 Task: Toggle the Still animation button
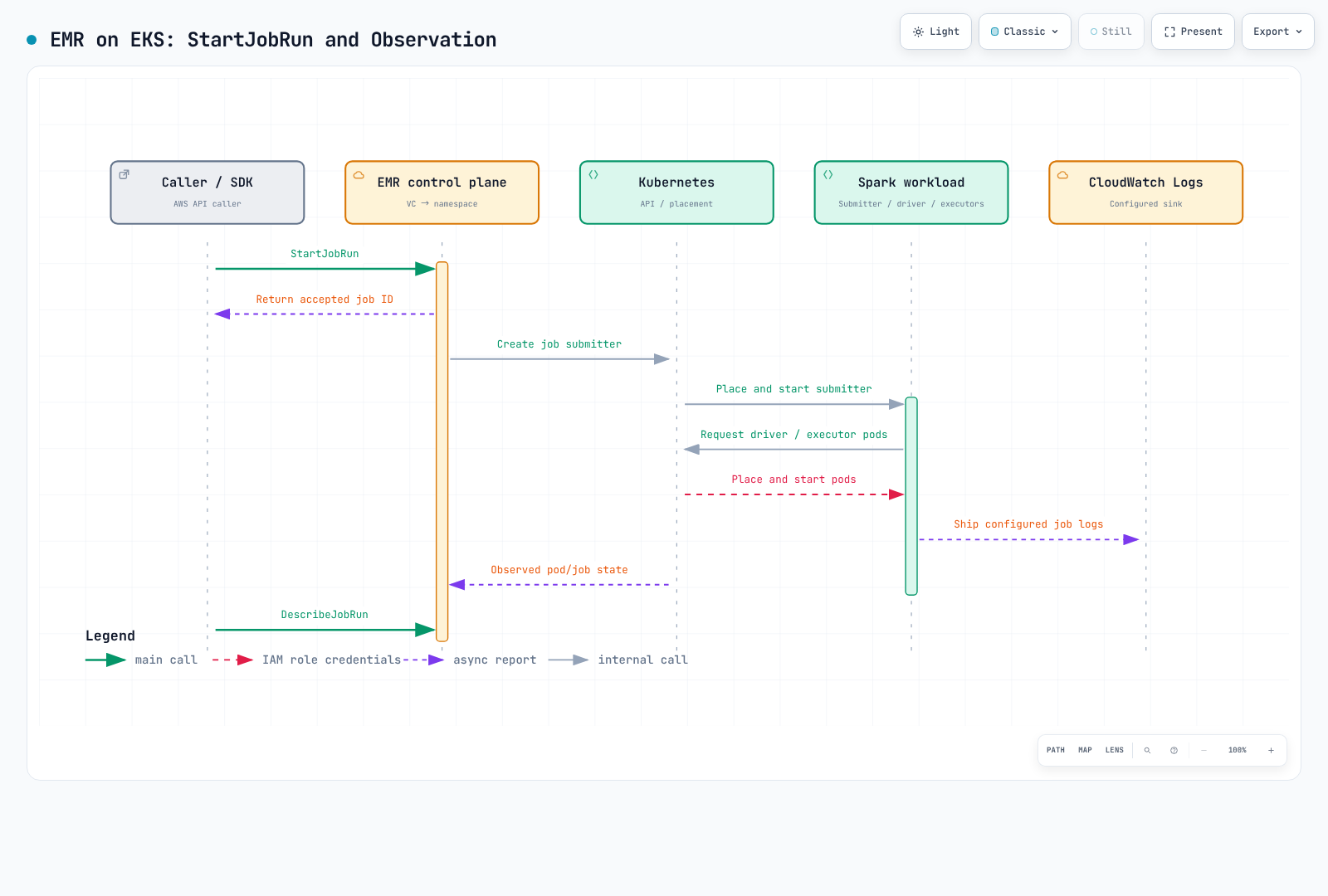(1111, 32)
